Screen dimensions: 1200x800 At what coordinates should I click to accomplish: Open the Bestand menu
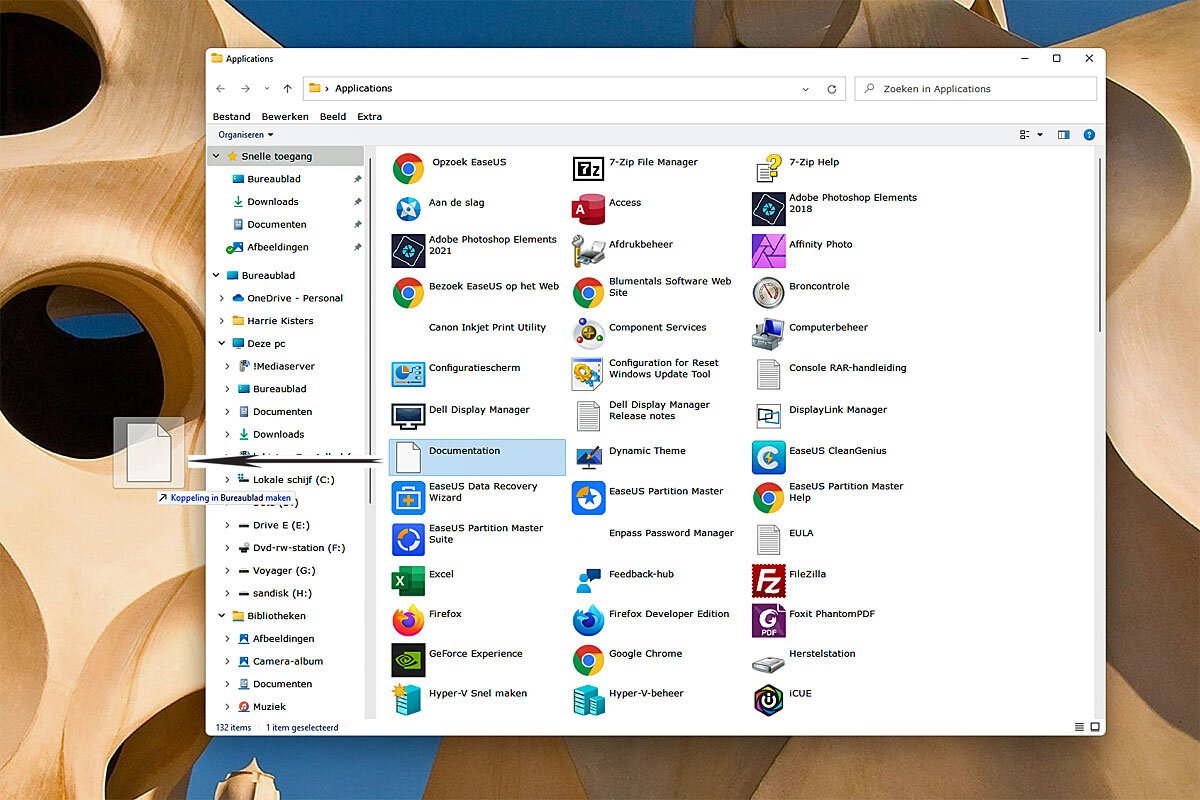pyautogui.click(x=232, y=116)
